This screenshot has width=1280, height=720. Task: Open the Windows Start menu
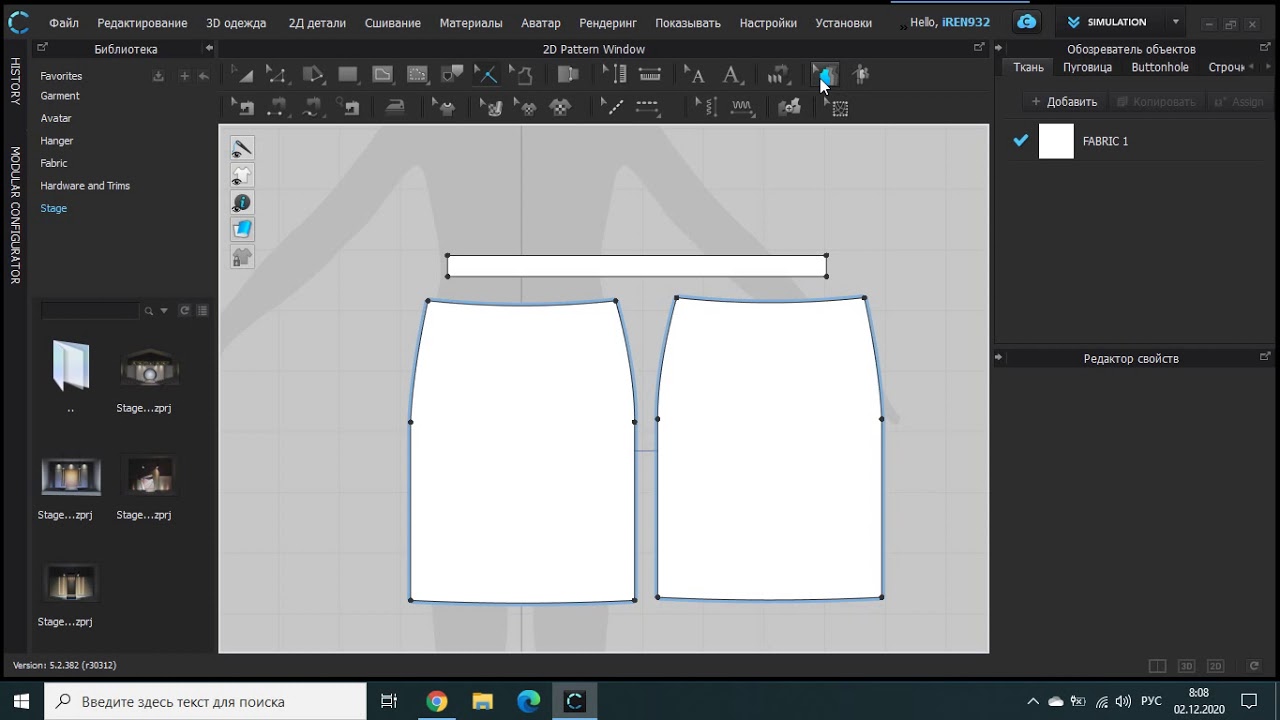coord(21,701)
